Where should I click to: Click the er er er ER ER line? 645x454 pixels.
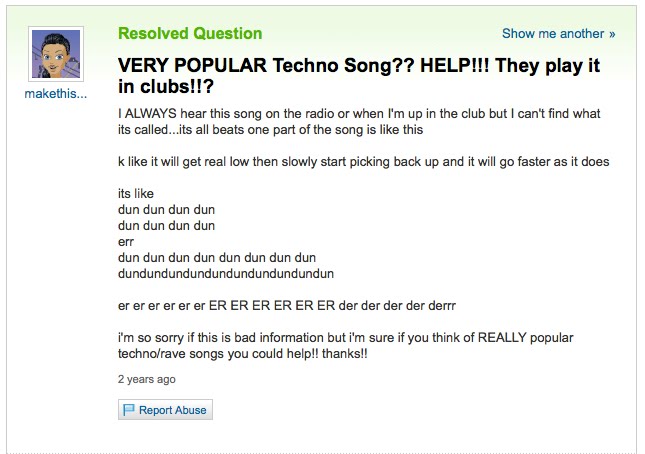[292, 304]
